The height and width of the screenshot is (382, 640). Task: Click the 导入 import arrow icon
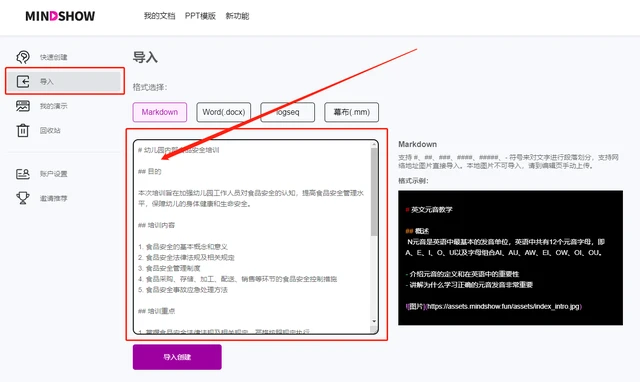click(23, 81)
